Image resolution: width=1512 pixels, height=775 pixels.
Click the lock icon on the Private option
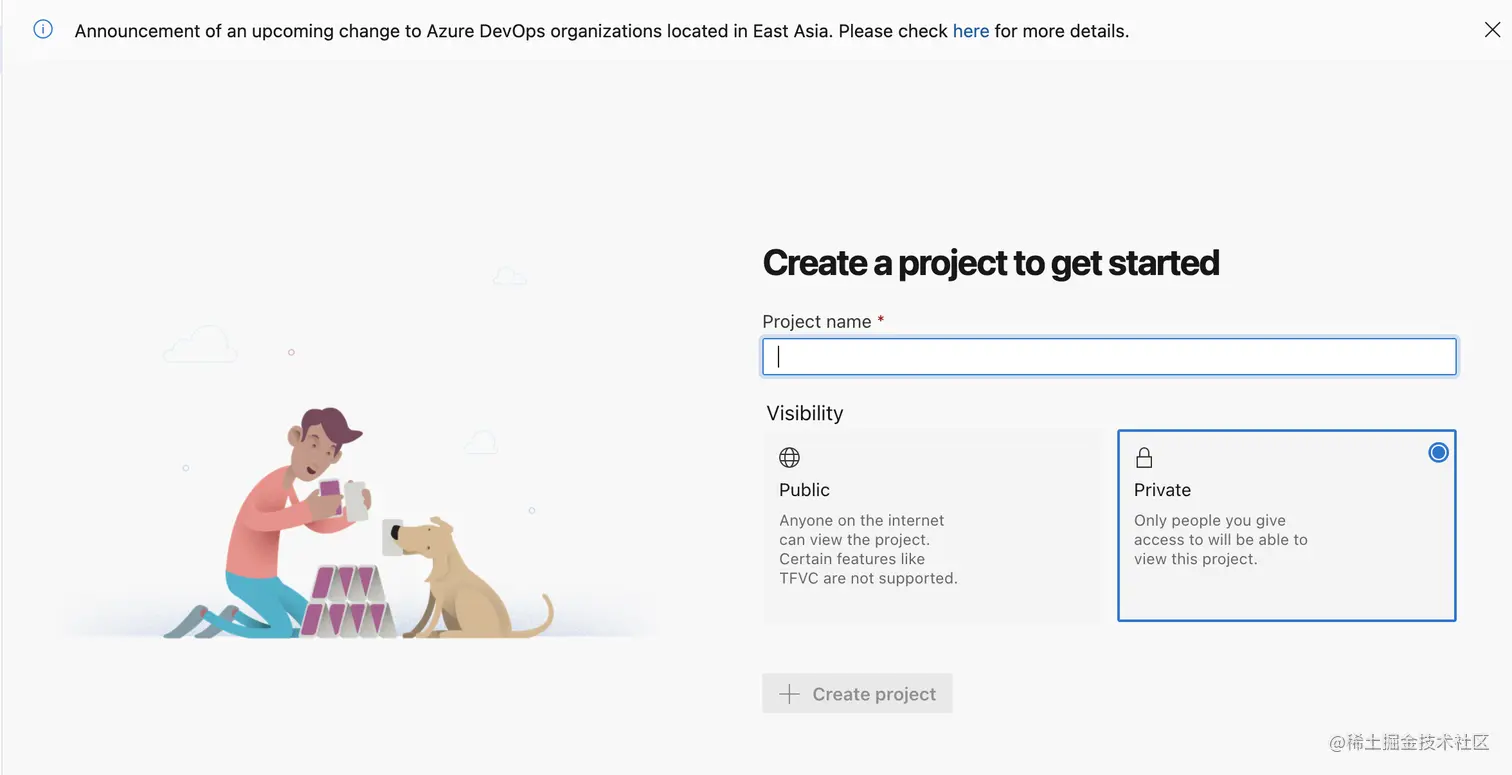pos(1144,458)
